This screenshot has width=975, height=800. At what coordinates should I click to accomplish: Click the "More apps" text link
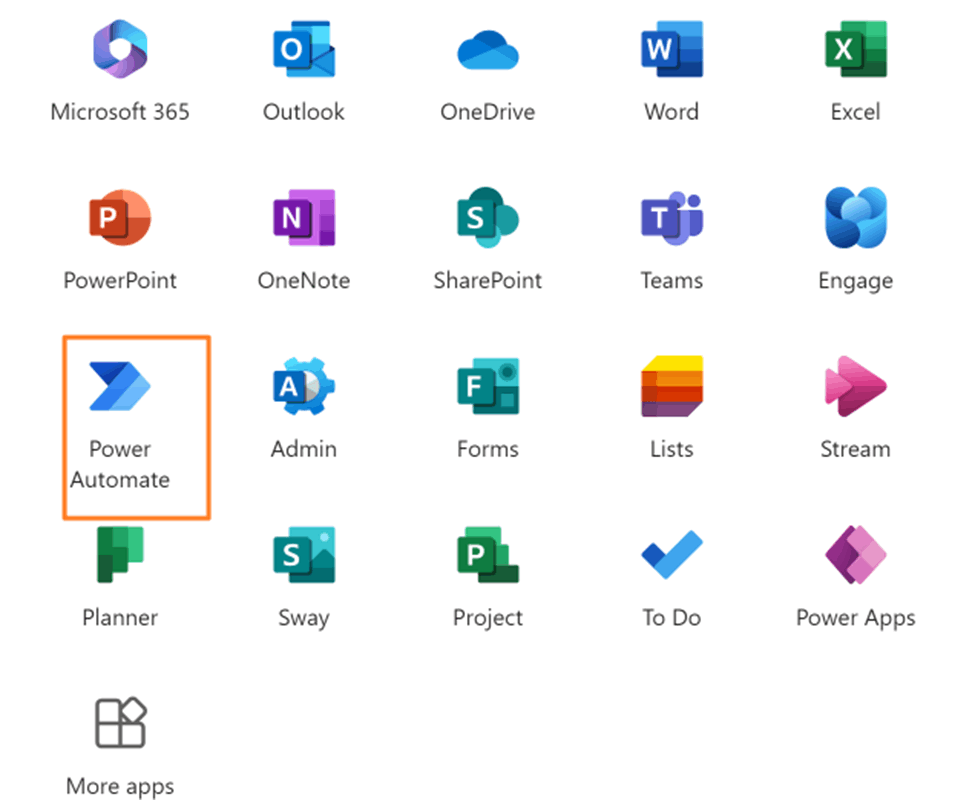(120, 787)
